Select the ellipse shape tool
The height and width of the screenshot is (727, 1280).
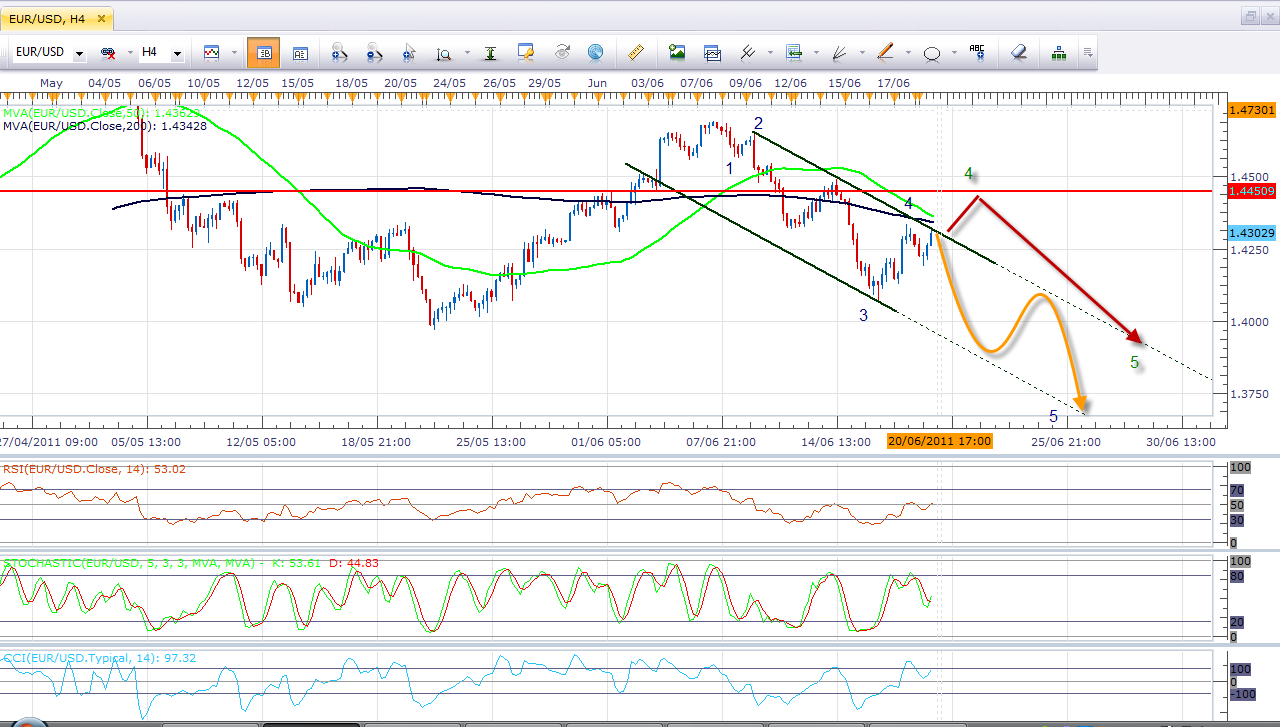pyautogui.click(x=931, y=52)
